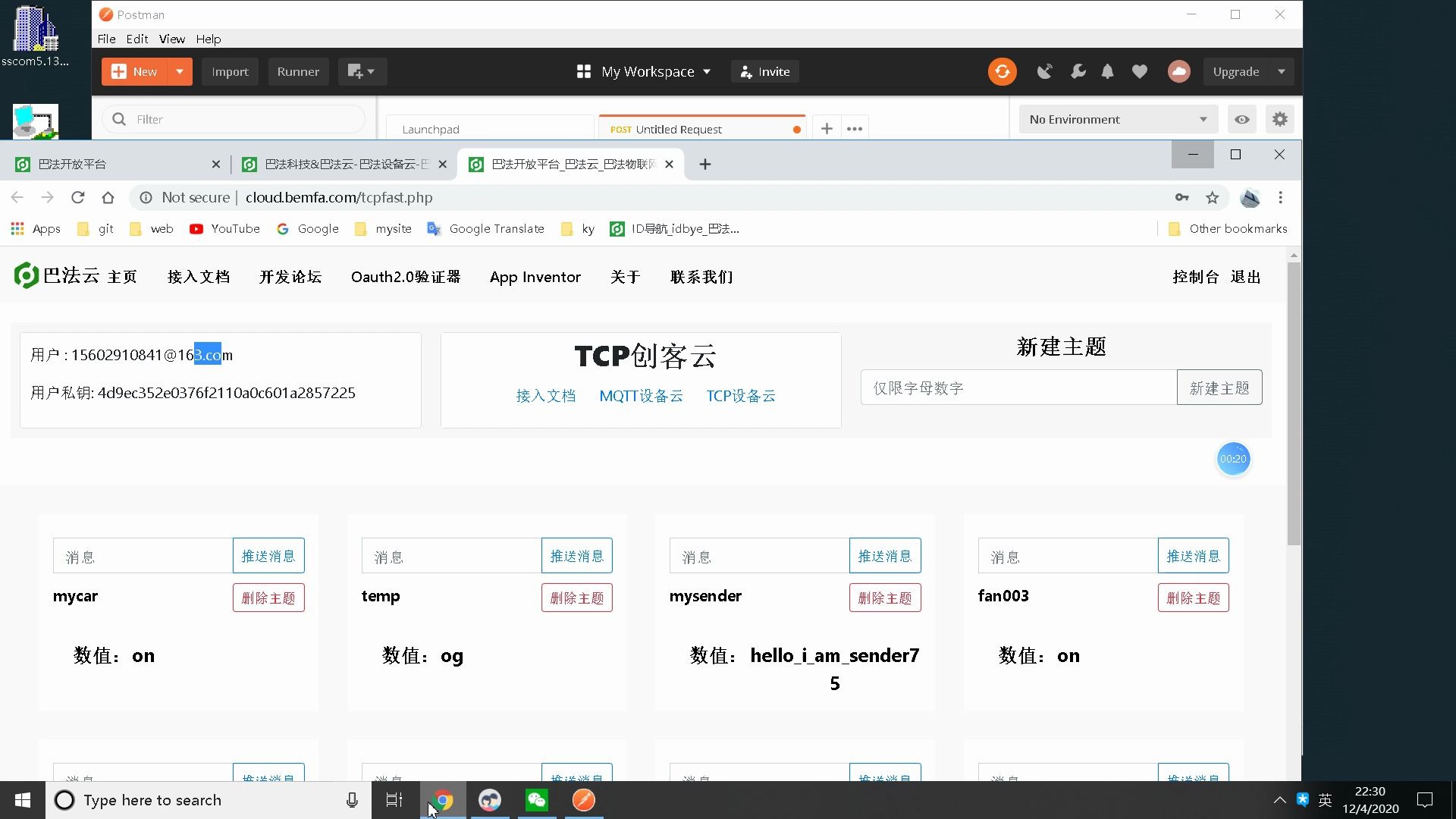Click the POST method label in tab
The image size is (1456, 819).
tap(621, 129)
